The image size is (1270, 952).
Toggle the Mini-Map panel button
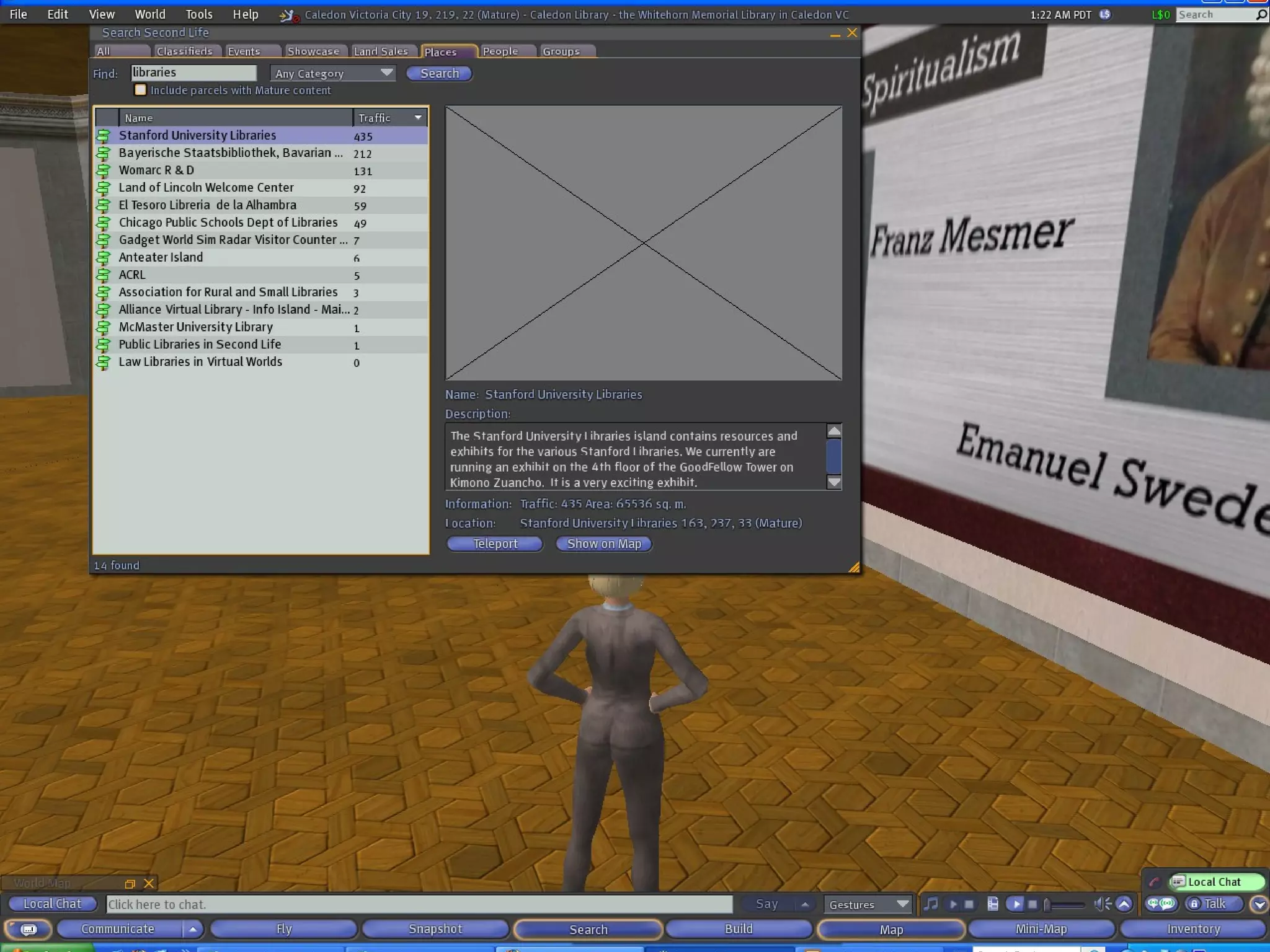point(1041,929)
